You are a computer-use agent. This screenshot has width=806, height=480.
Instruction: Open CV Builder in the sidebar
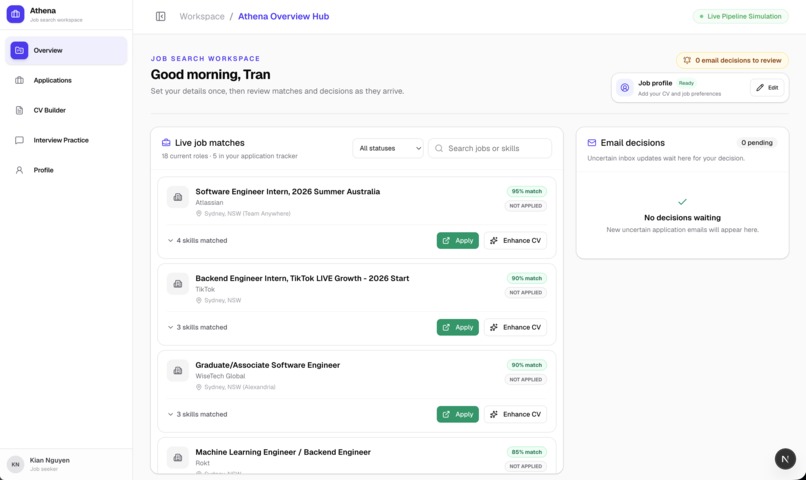(x=66, y=110)
